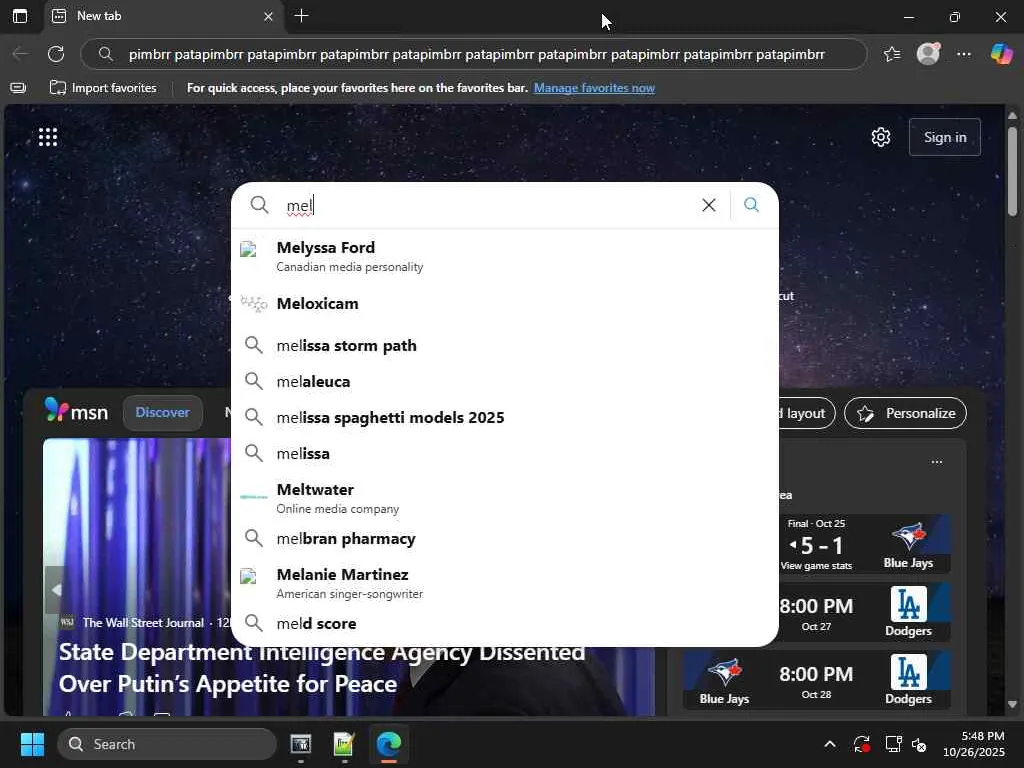
Task: Click the address bar text field
Action: [475, 54]
